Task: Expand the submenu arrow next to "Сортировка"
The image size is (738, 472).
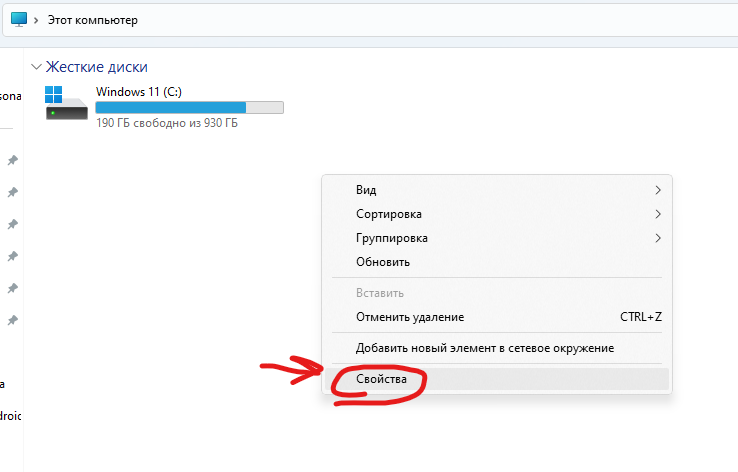Action: click(x=658, y=214)
